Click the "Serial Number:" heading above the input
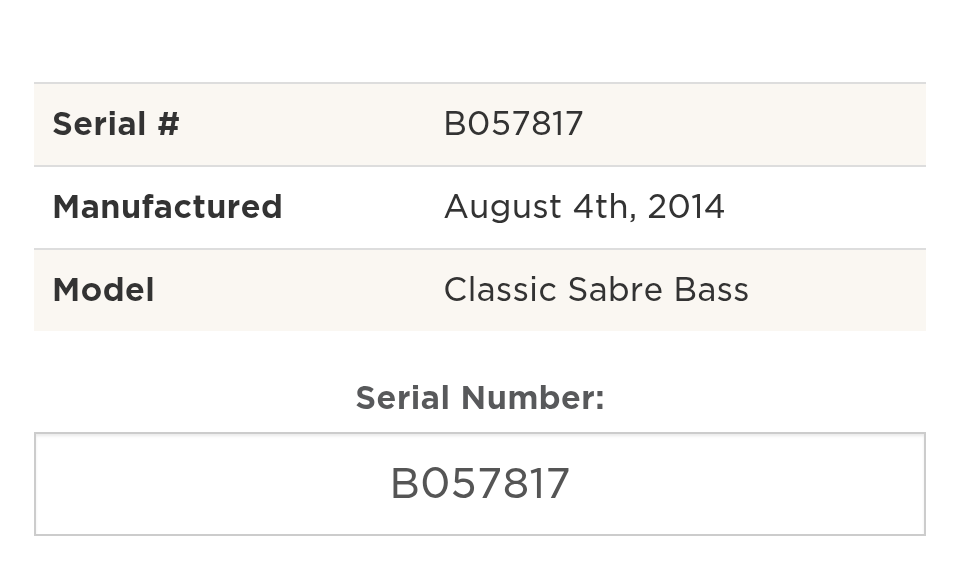The height and width of the screenshot is (579, 960). point(480,398)
